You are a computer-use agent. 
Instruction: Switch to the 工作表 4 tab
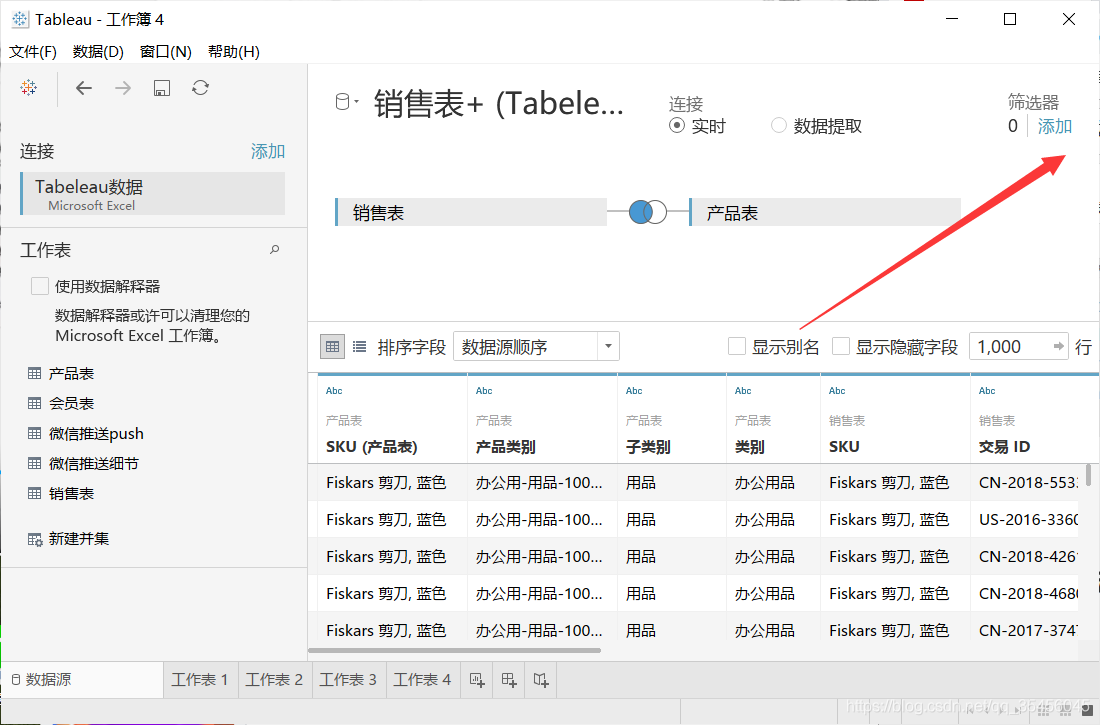point(422,679)
